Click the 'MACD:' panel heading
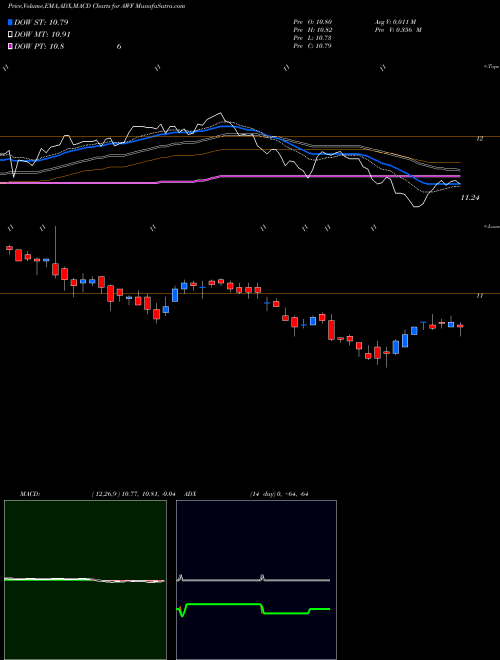Screen dimensions: 500x660 (30, 494)
